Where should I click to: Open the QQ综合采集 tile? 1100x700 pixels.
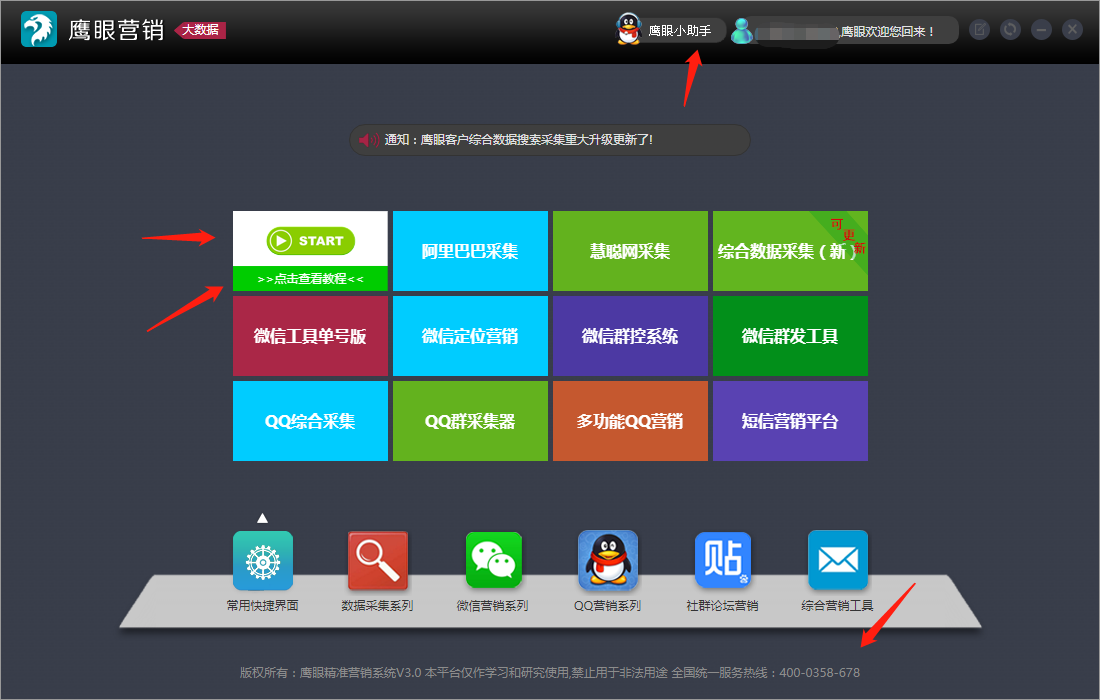click(x=310, y=421)
